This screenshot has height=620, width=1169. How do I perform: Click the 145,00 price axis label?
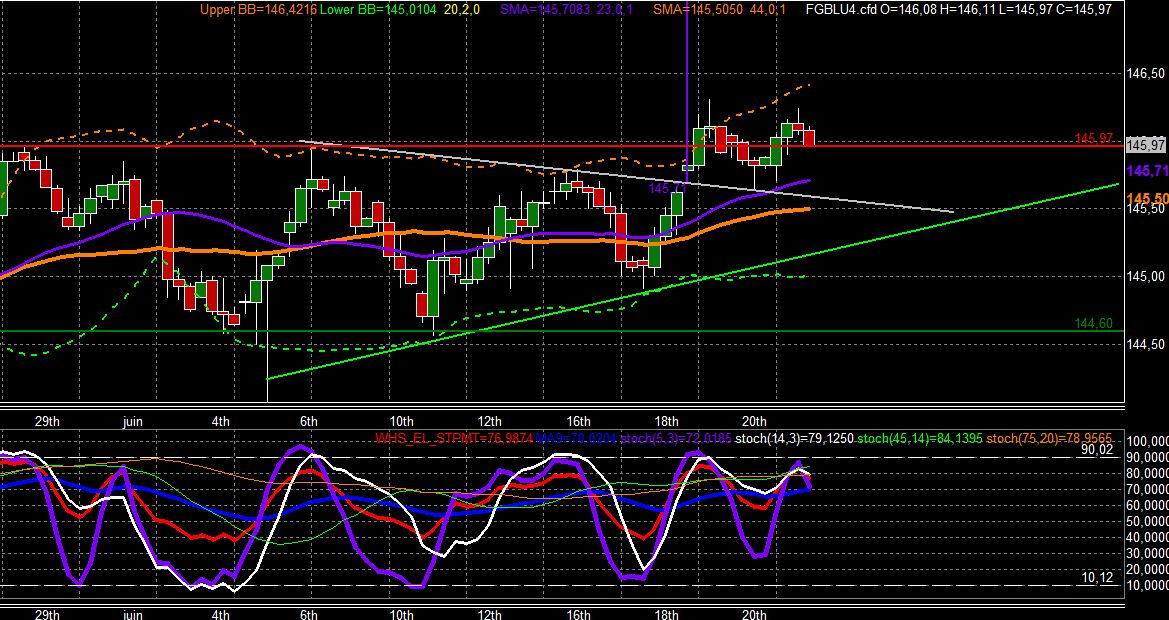(x=1146, y=276)
